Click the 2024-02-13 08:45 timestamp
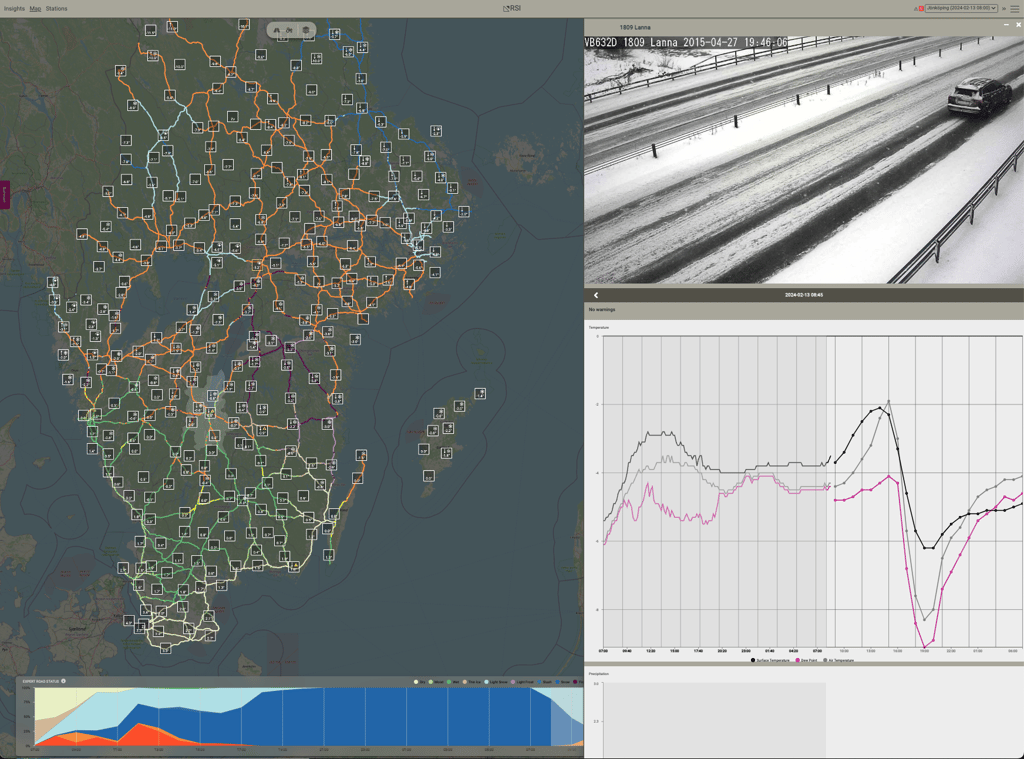This screenshot has height=759, width=1024. coord(804,295)
